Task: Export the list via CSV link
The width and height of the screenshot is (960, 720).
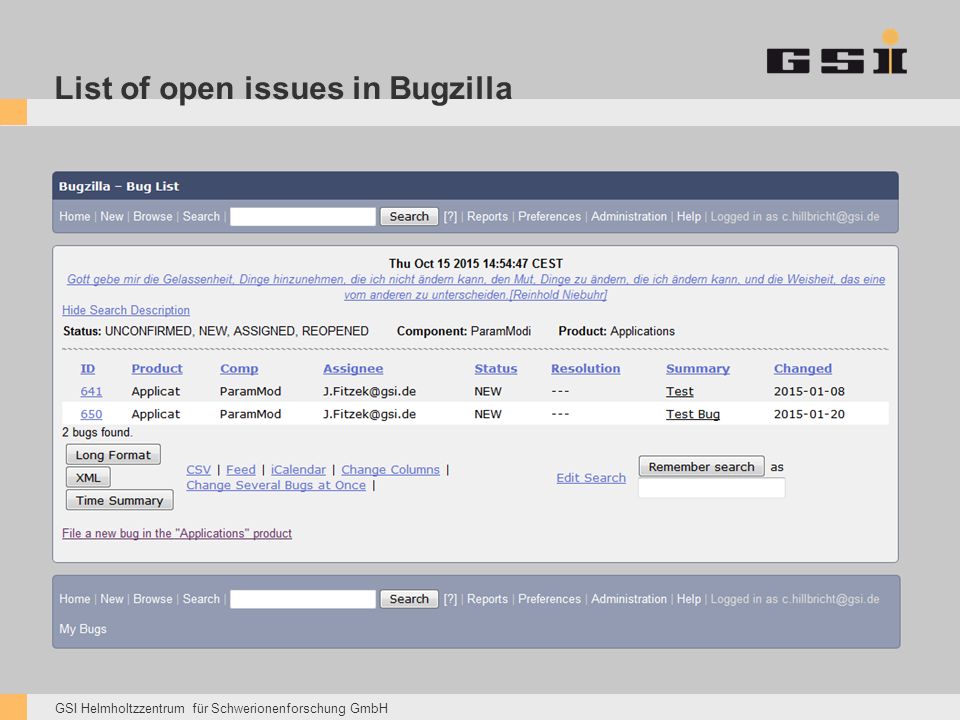Action: coord(198,470)
